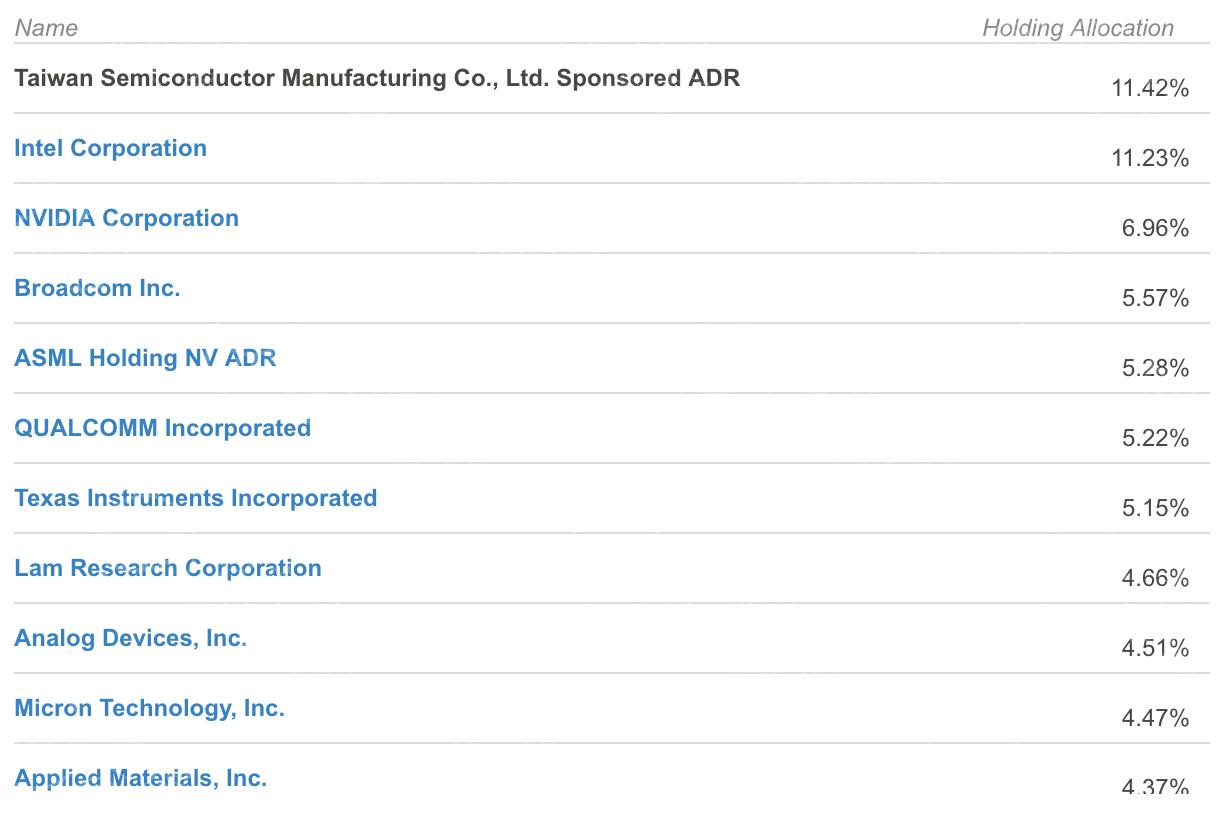
Task: Click the 5.57% Broadcom allocation value
Action: pos(1155,298)
